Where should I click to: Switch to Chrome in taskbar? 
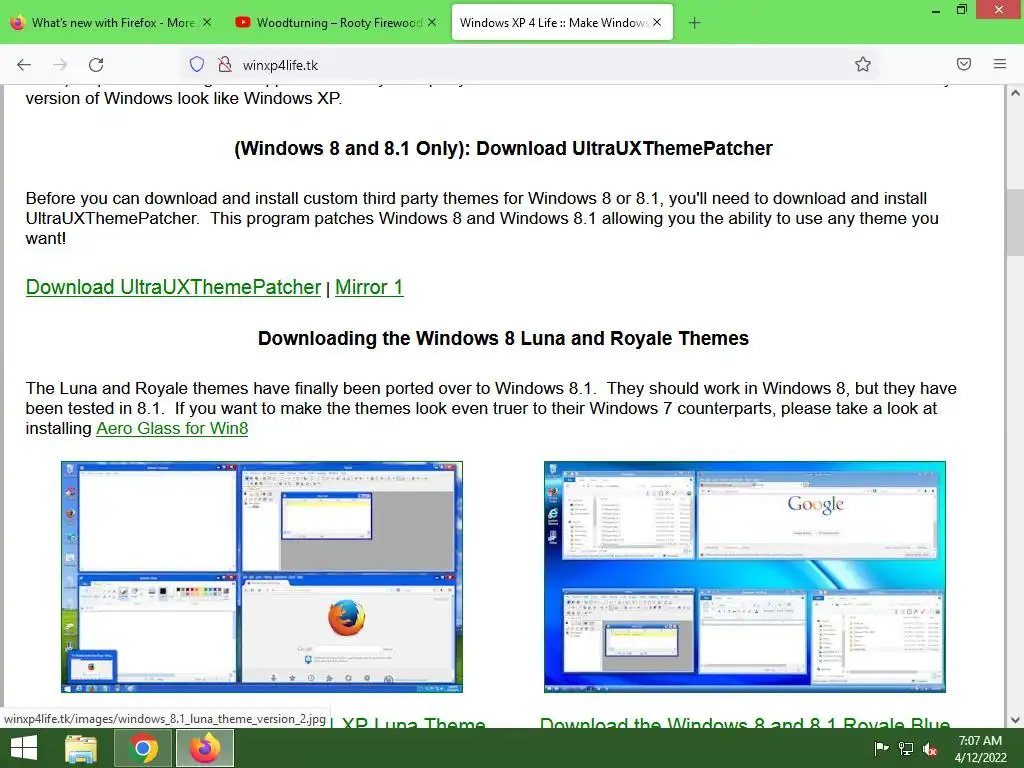[x=143, y=748]
